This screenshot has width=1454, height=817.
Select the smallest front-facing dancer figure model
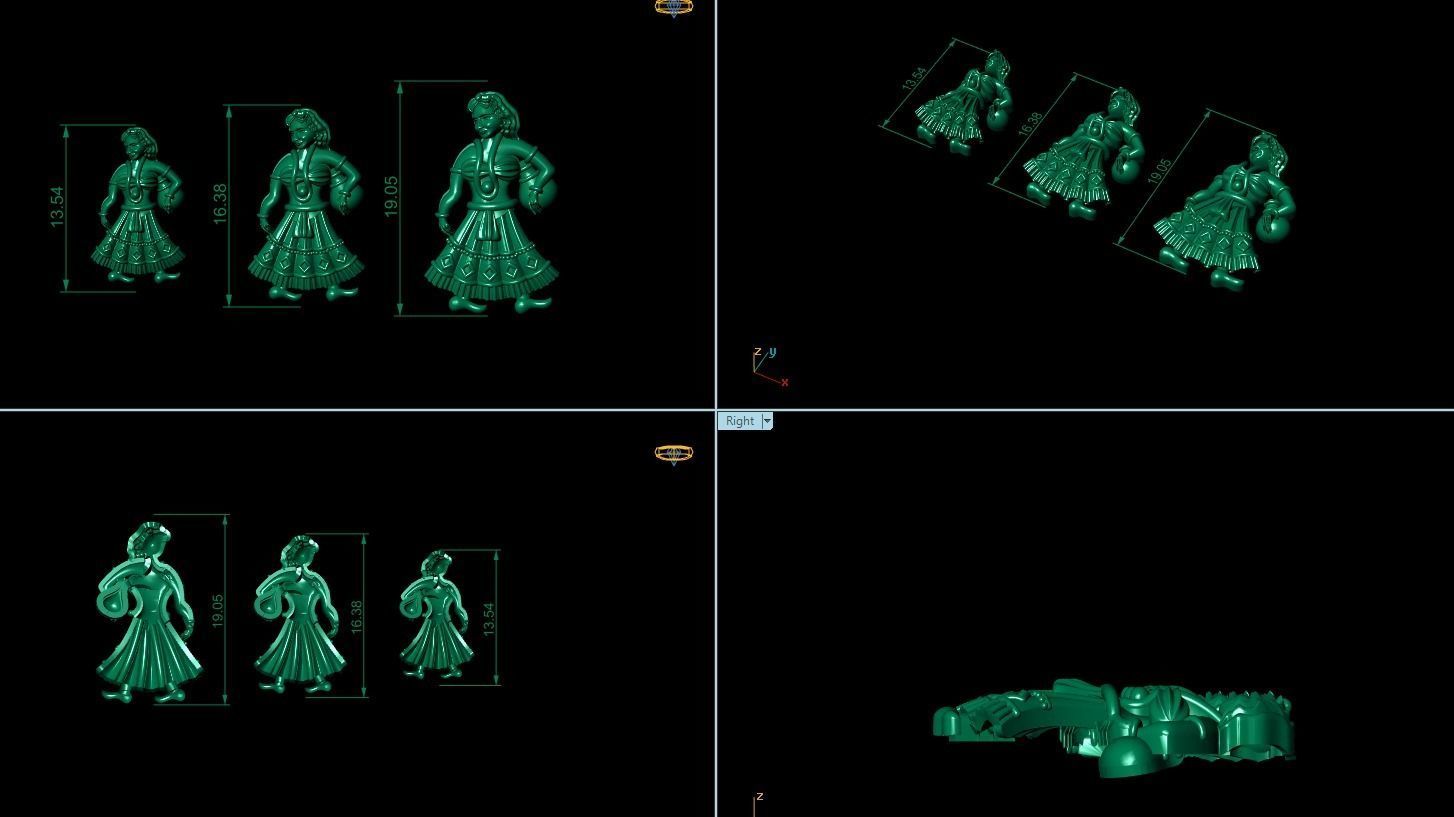pos(138,204)
